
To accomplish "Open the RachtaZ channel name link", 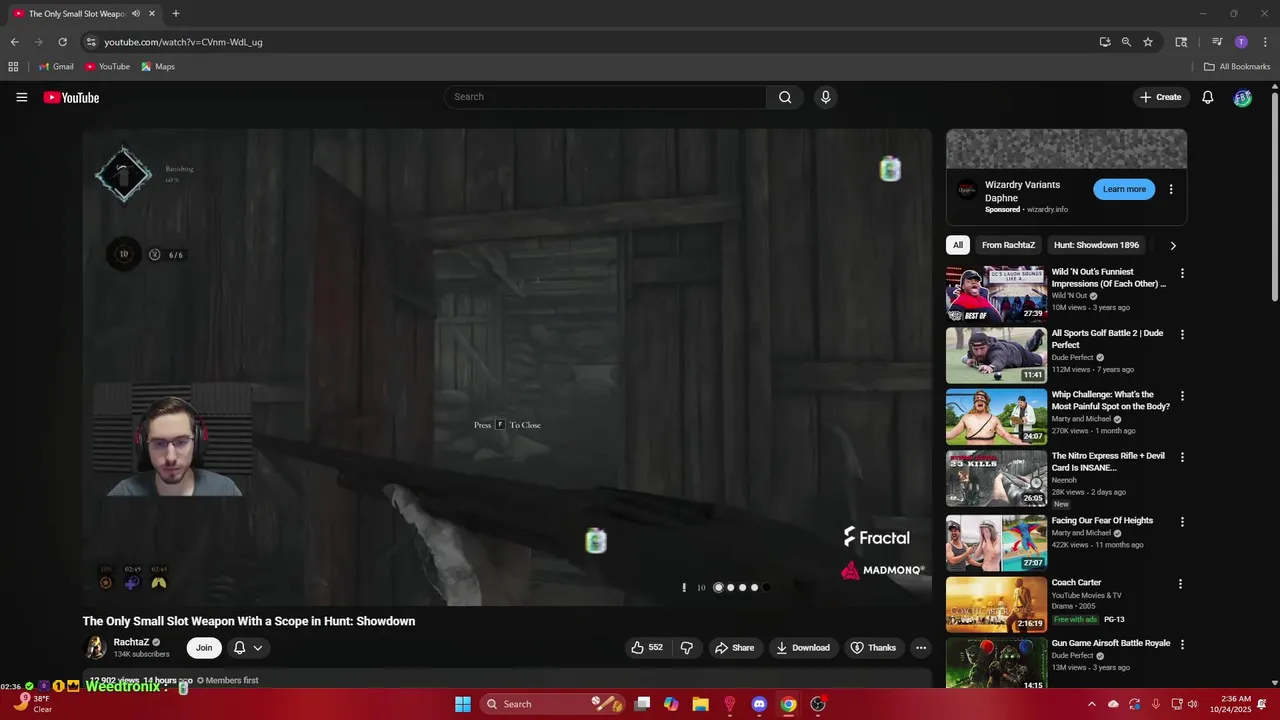I will coord(131,642).
